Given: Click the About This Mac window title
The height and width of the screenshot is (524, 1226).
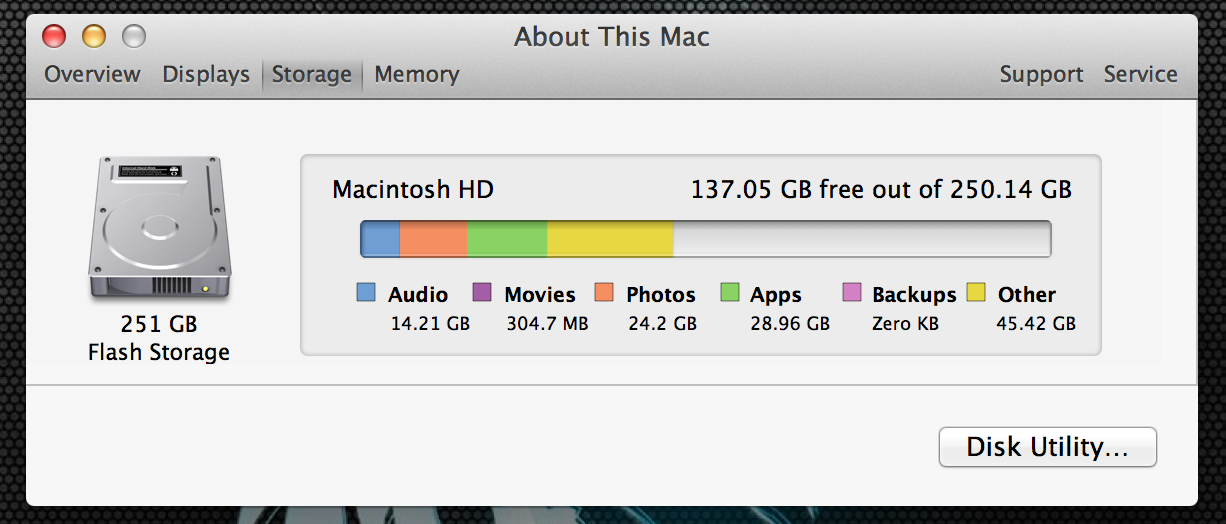Looking at the screenshot, I should (x=612, y=37).
